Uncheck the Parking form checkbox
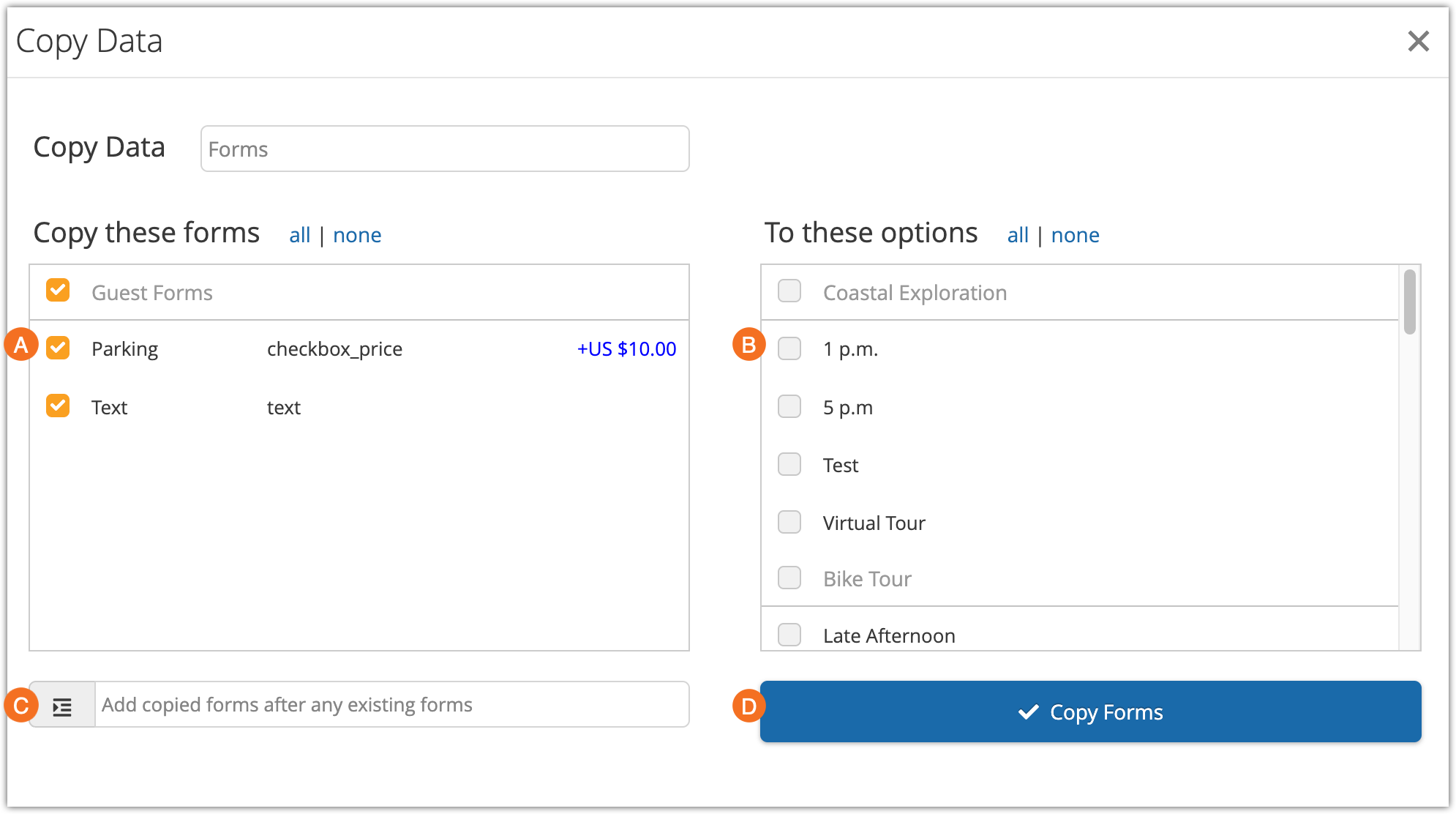Image resolution: width=1456 pixels, height=814 pixels. click(58, 348)
